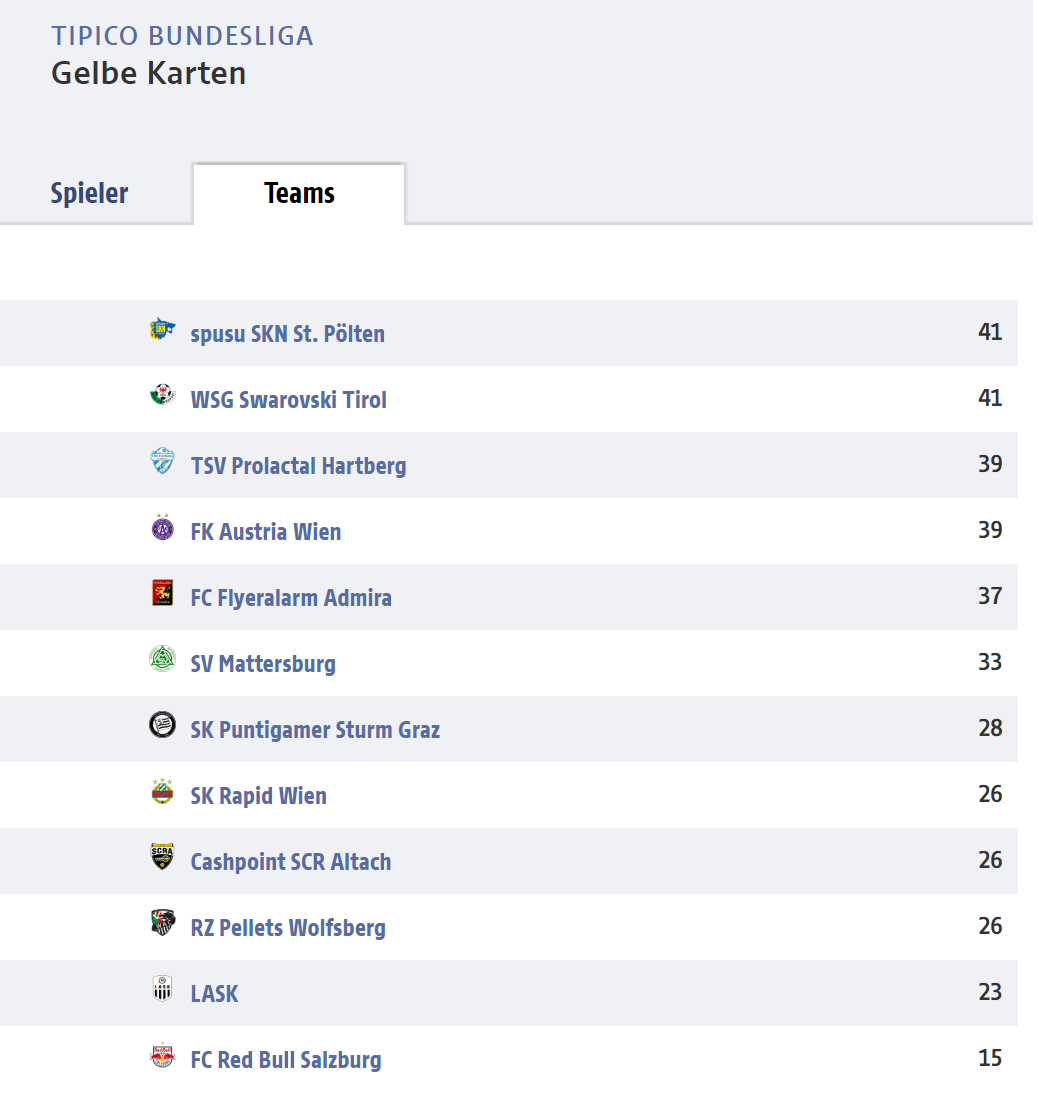The image size is (1039, 1118).
Task: Click the SCR Altach shield logo
Action: 163,857
